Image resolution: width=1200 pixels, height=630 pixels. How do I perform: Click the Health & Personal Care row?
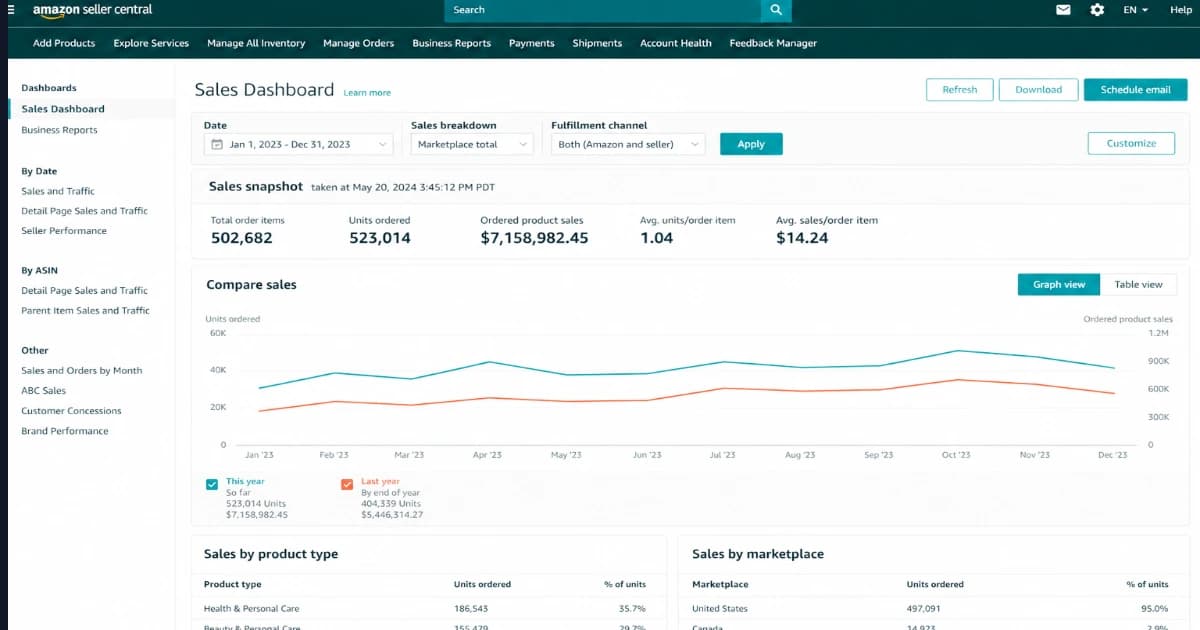coord(428,608)
